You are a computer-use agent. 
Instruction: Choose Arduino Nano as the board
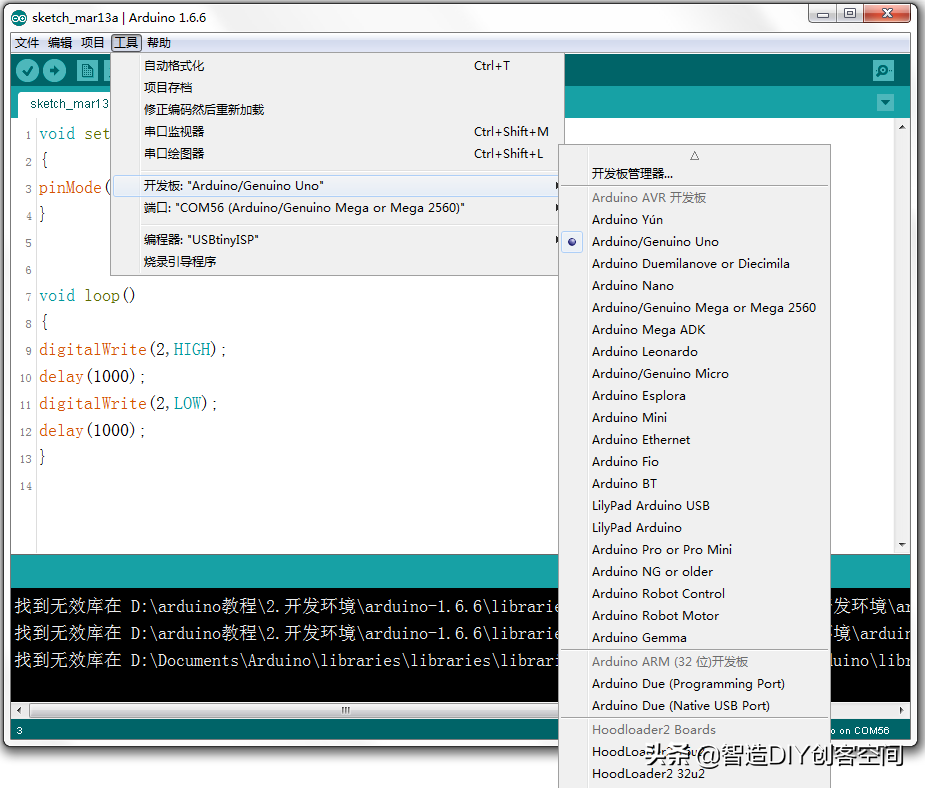tap(632, 286)
